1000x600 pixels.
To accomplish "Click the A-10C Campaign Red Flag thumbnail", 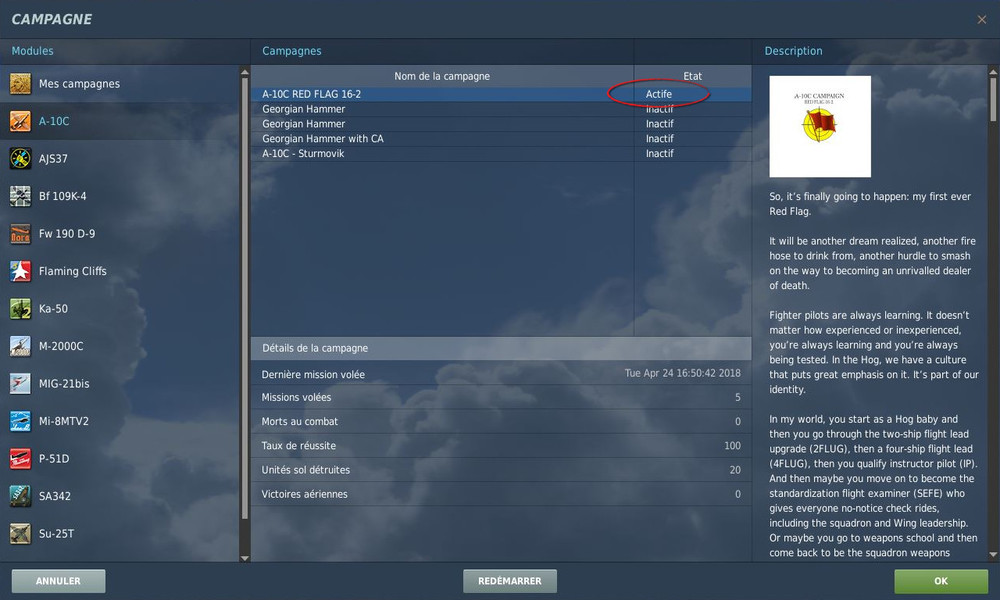I will 820,126.
